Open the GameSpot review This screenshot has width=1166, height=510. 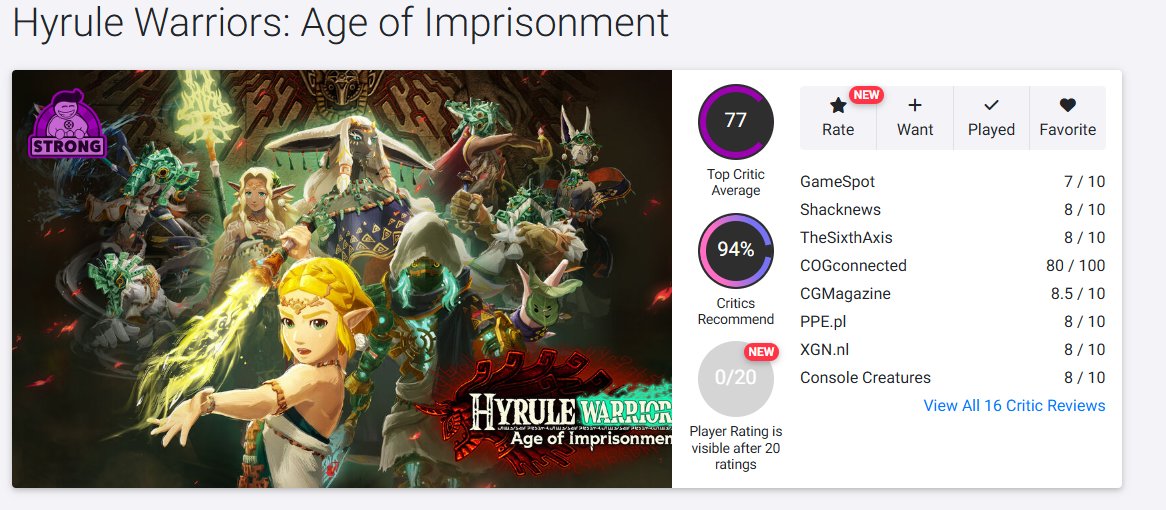point(837,182)
